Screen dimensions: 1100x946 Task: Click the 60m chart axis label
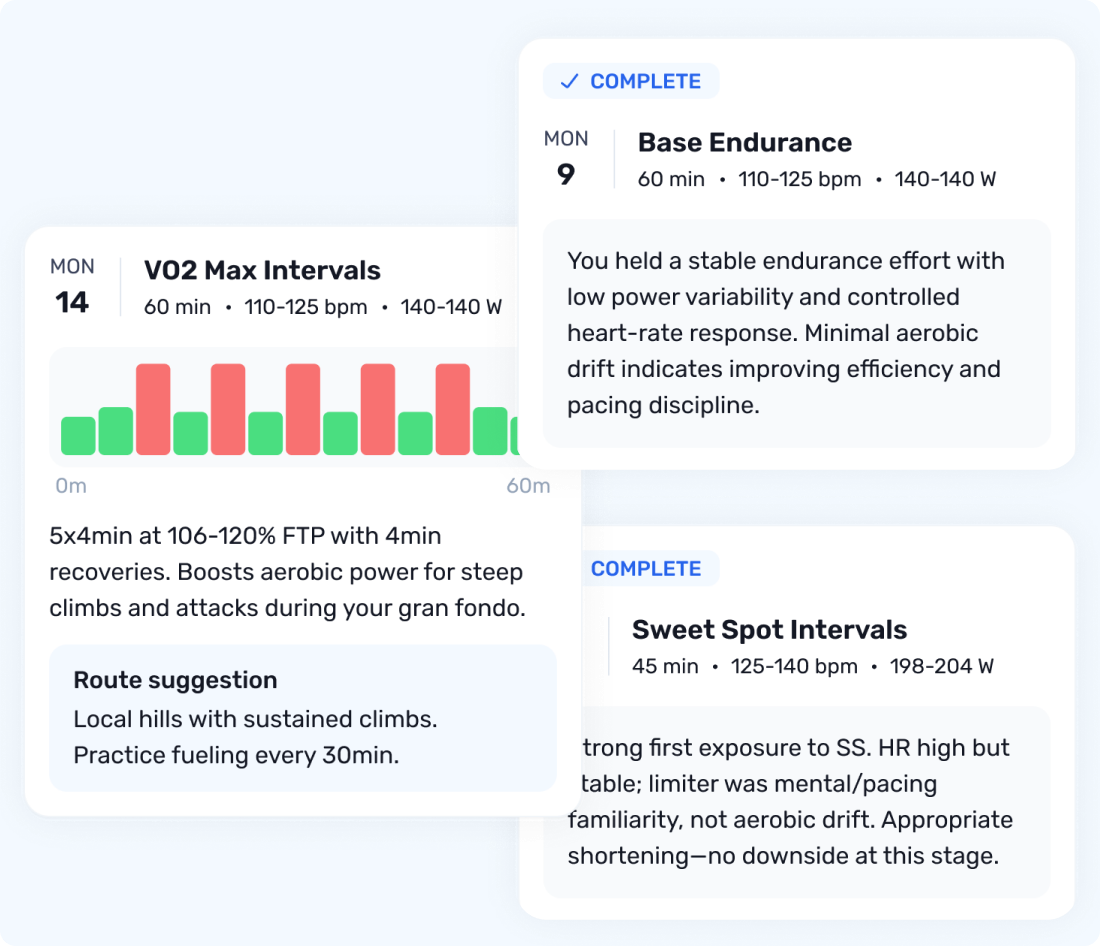528,487
